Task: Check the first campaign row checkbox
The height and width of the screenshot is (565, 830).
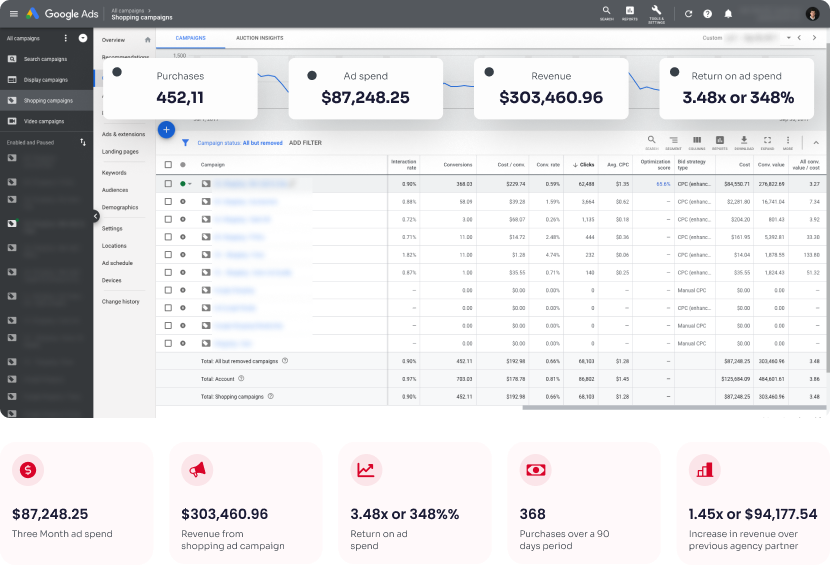Action: [x=168, y=184]
